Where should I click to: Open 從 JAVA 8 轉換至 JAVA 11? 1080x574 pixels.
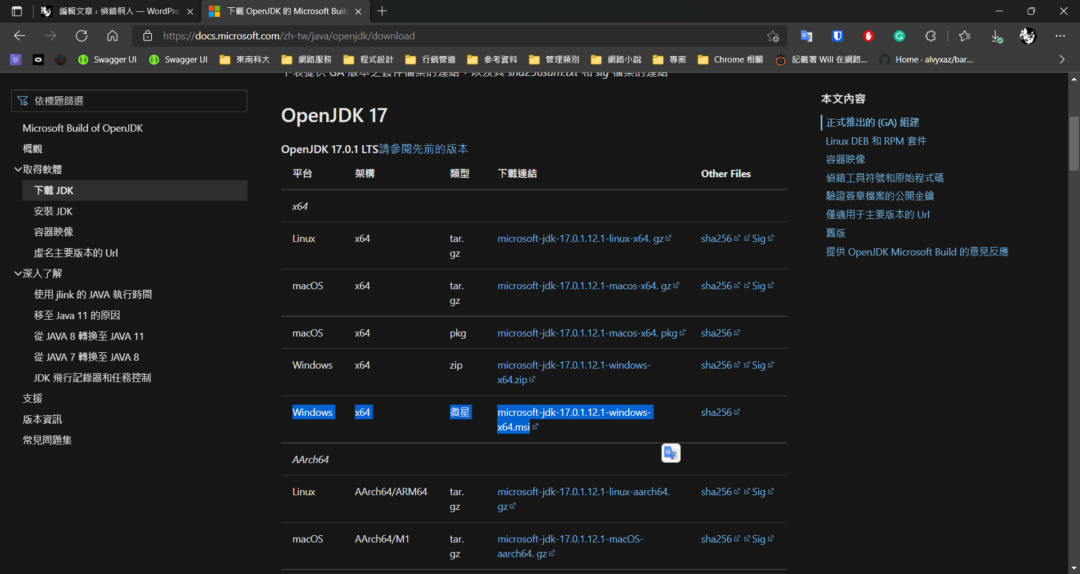[x=89, y=336]
